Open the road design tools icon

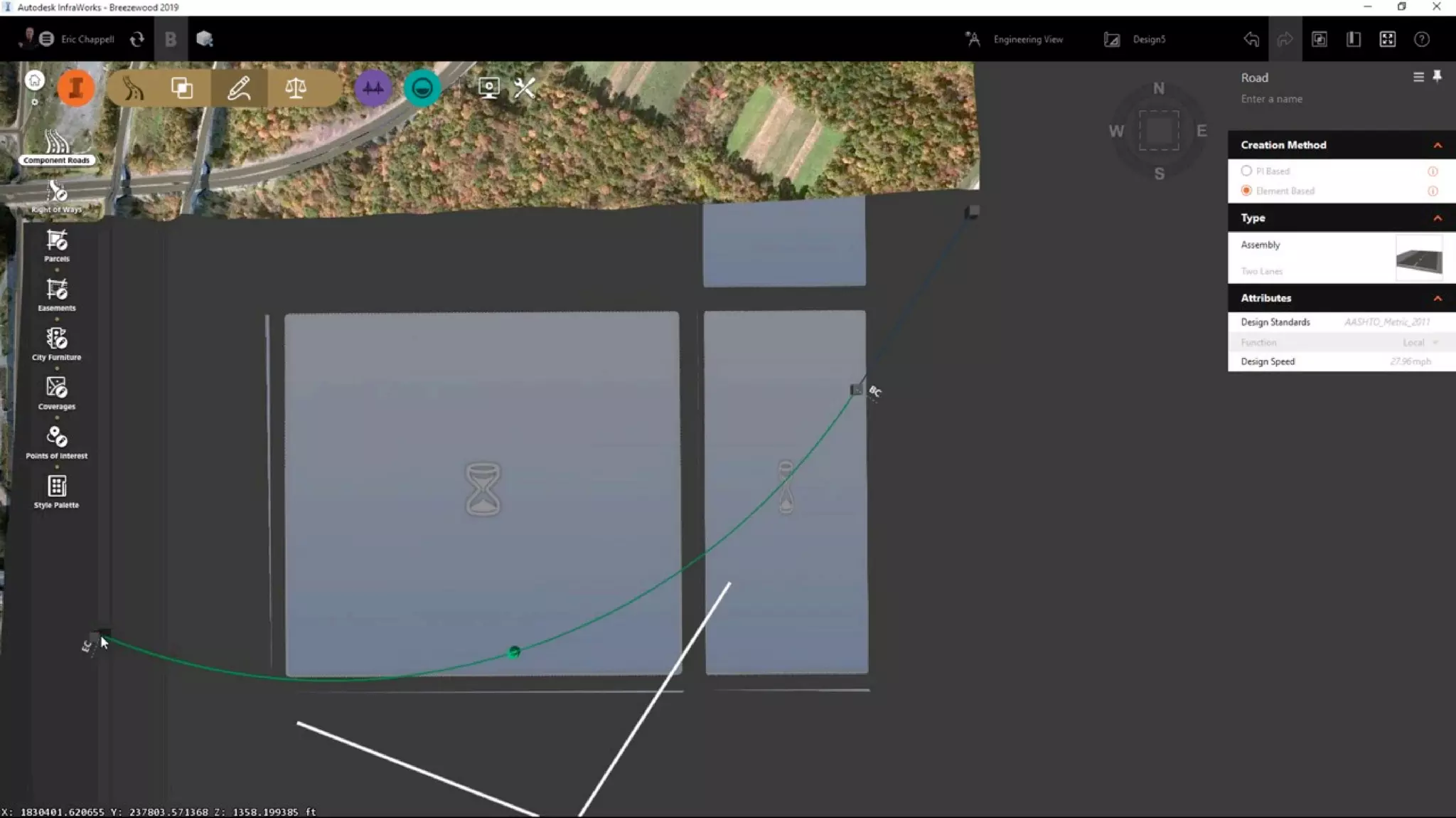[133, 88]
